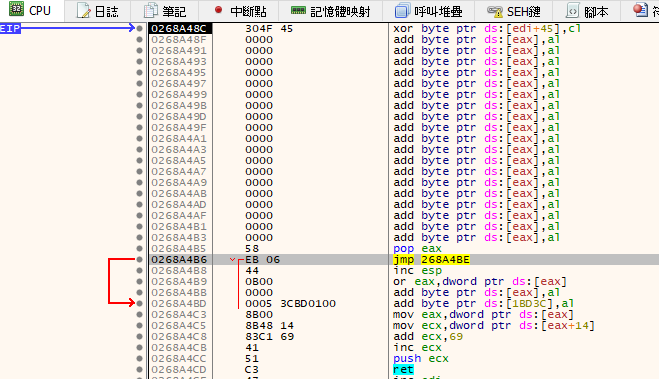659x379 pixels.
Task: Select address 0268A48F row
Action: [x=180, y=39]
